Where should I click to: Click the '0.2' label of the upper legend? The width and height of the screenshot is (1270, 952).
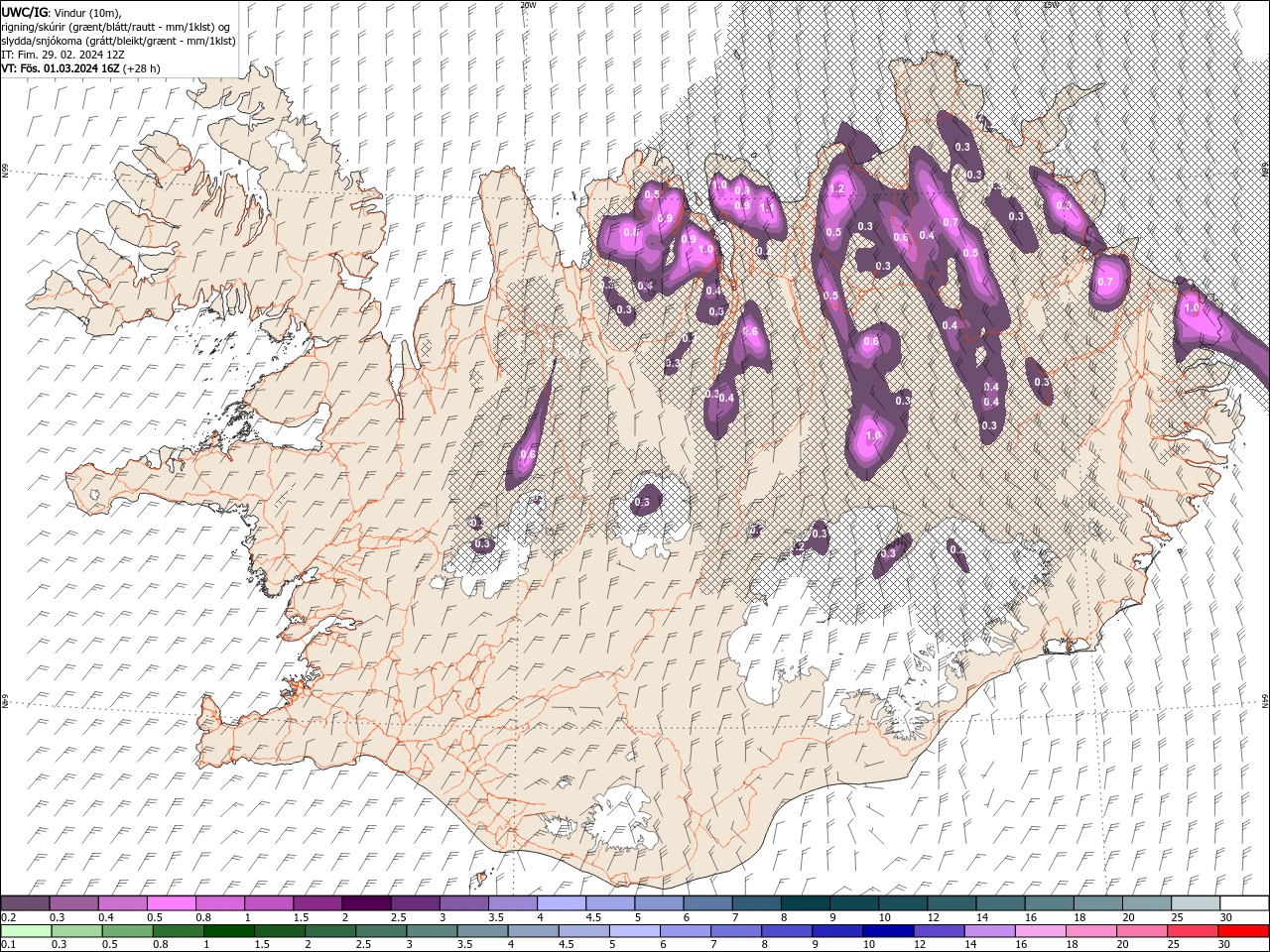(9, 917)
